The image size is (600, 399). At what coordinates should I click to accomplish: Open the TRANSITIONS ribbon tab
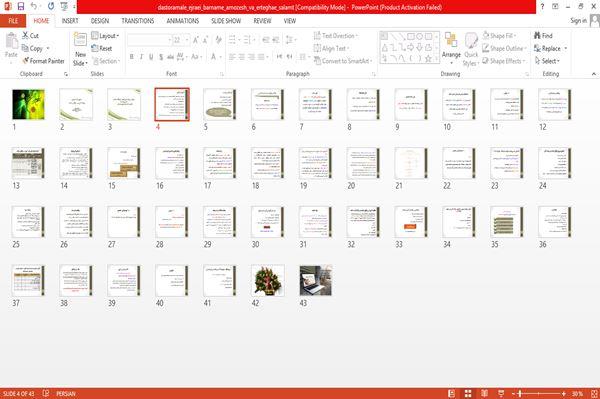coord(138,21)
